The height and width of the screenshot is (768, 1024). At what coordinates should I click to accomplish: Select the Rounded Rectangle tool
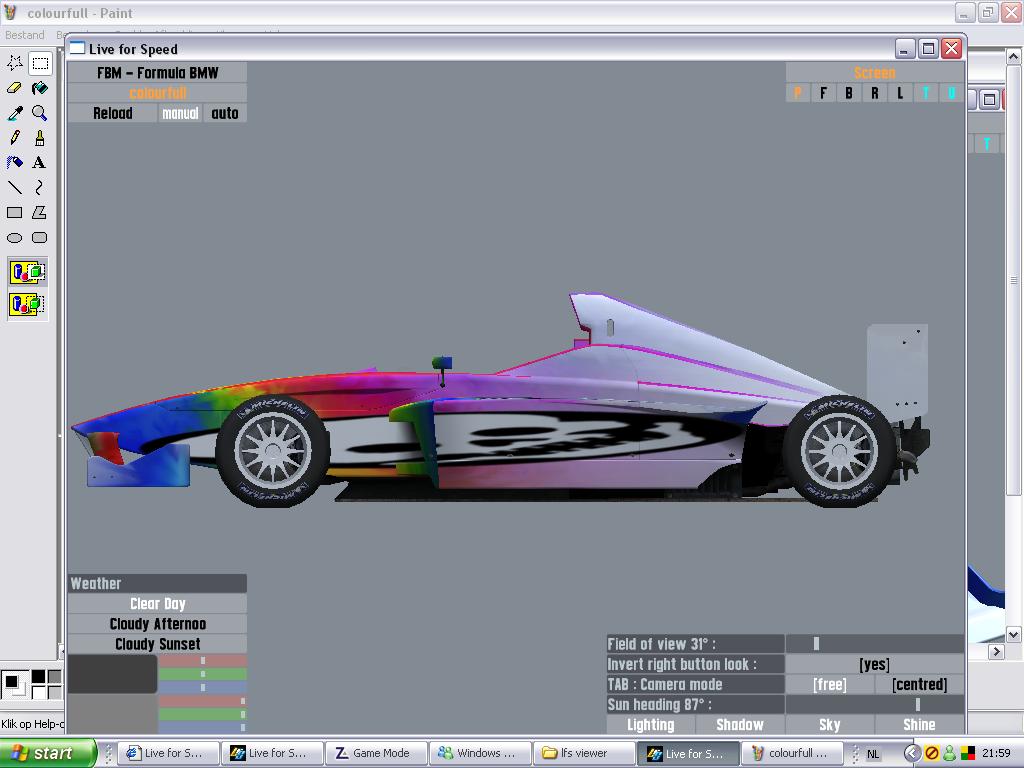[40, 238]
